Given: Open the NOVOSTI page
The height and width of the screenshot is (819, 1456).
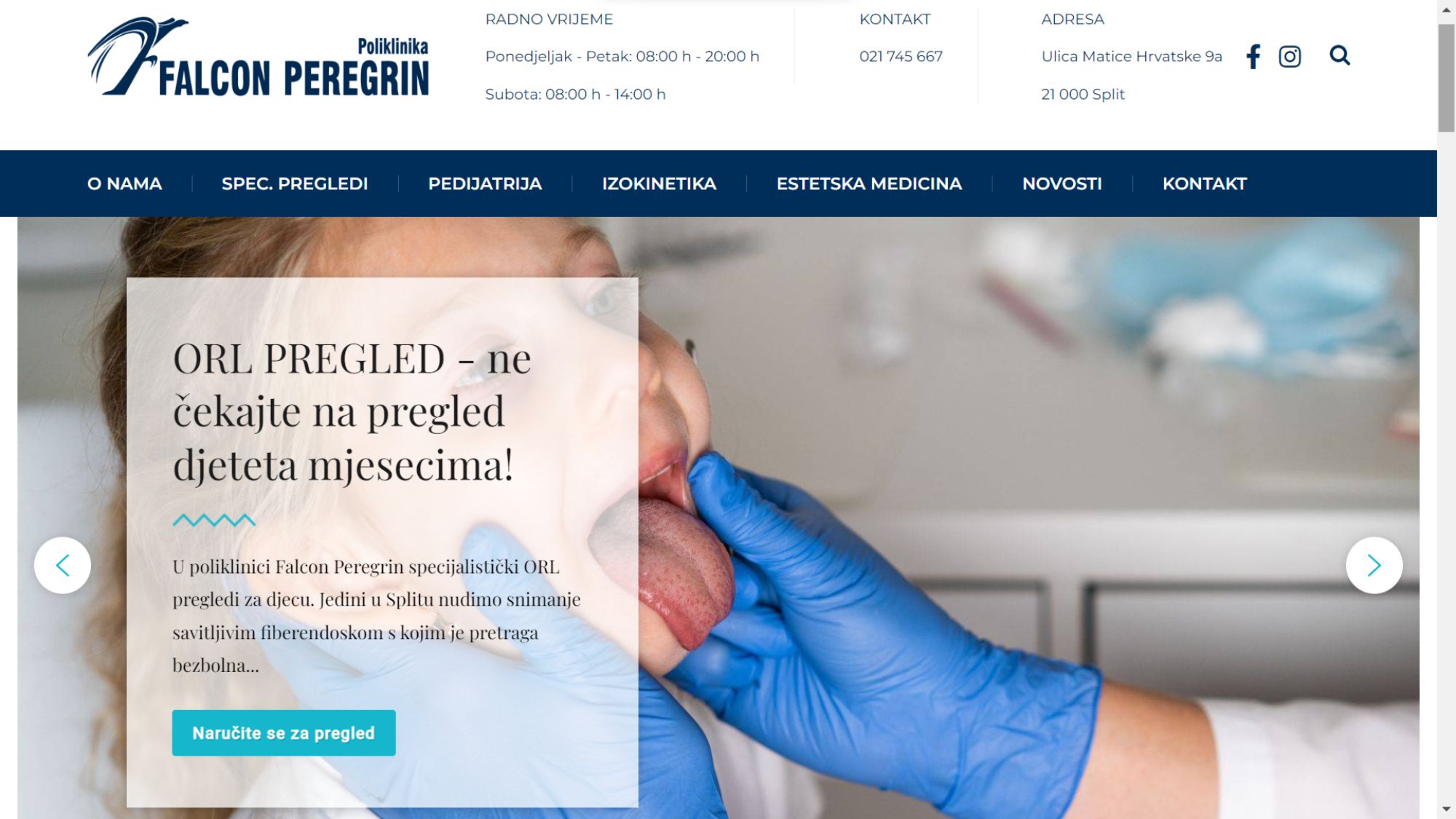Looking at the screenshot, I should (x=1062, y=183).
